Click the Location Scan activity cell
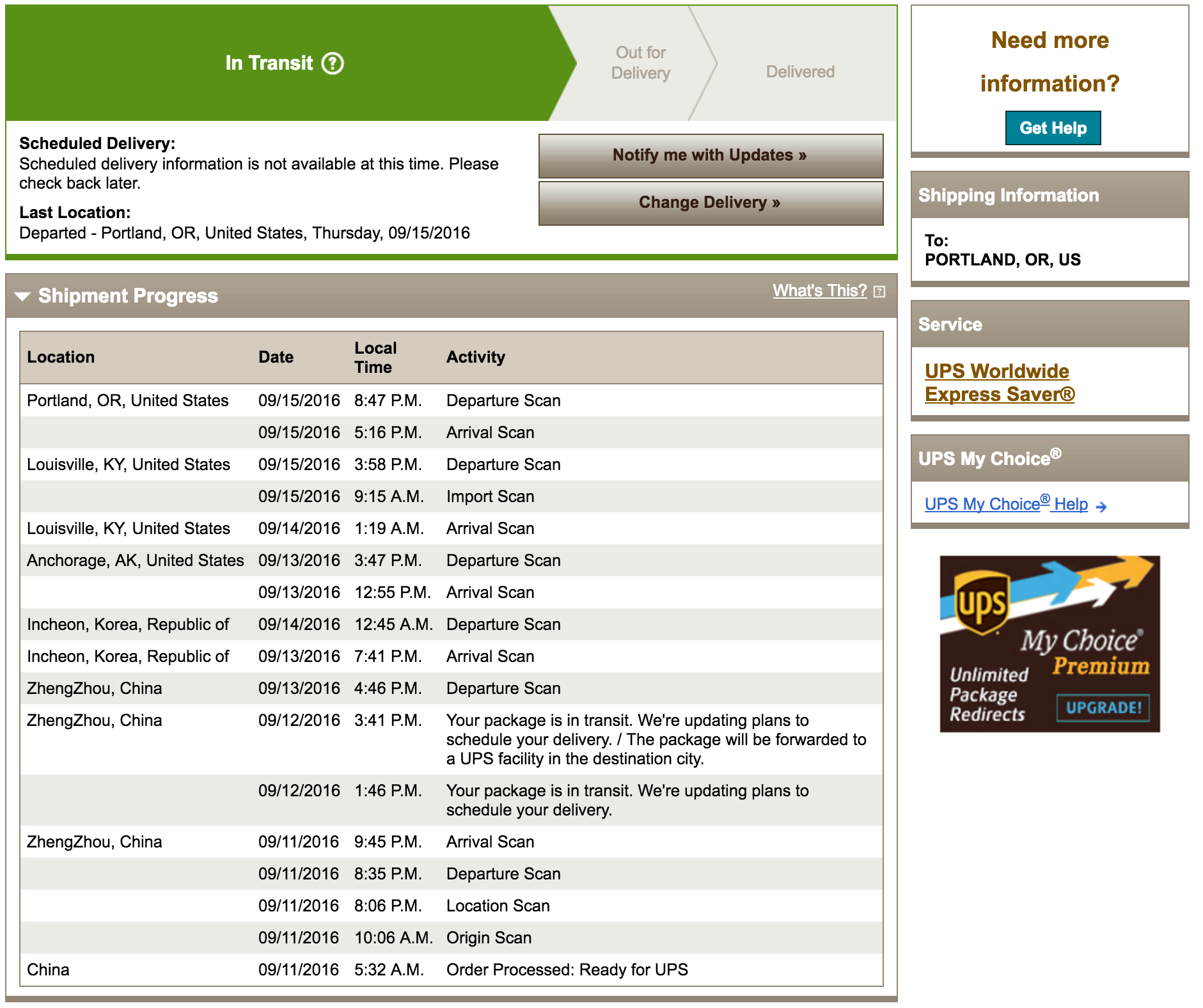The image size is (1203, 1008). 498,906
